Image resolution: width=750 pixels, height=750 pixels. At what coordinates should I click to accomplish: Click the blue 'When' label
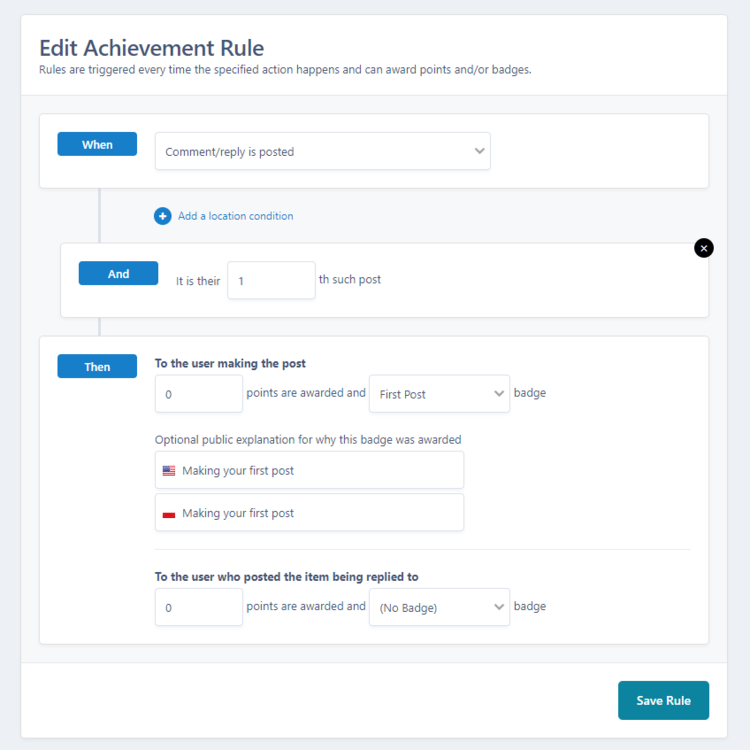click(97, 145)
